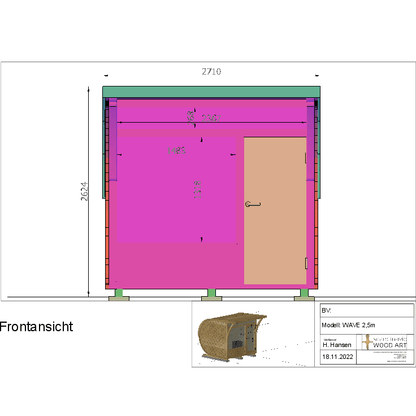The height and width of the screenshot is (416, 416).
Task: Select the Wood Art cross logo
Action: coord(367,342)
